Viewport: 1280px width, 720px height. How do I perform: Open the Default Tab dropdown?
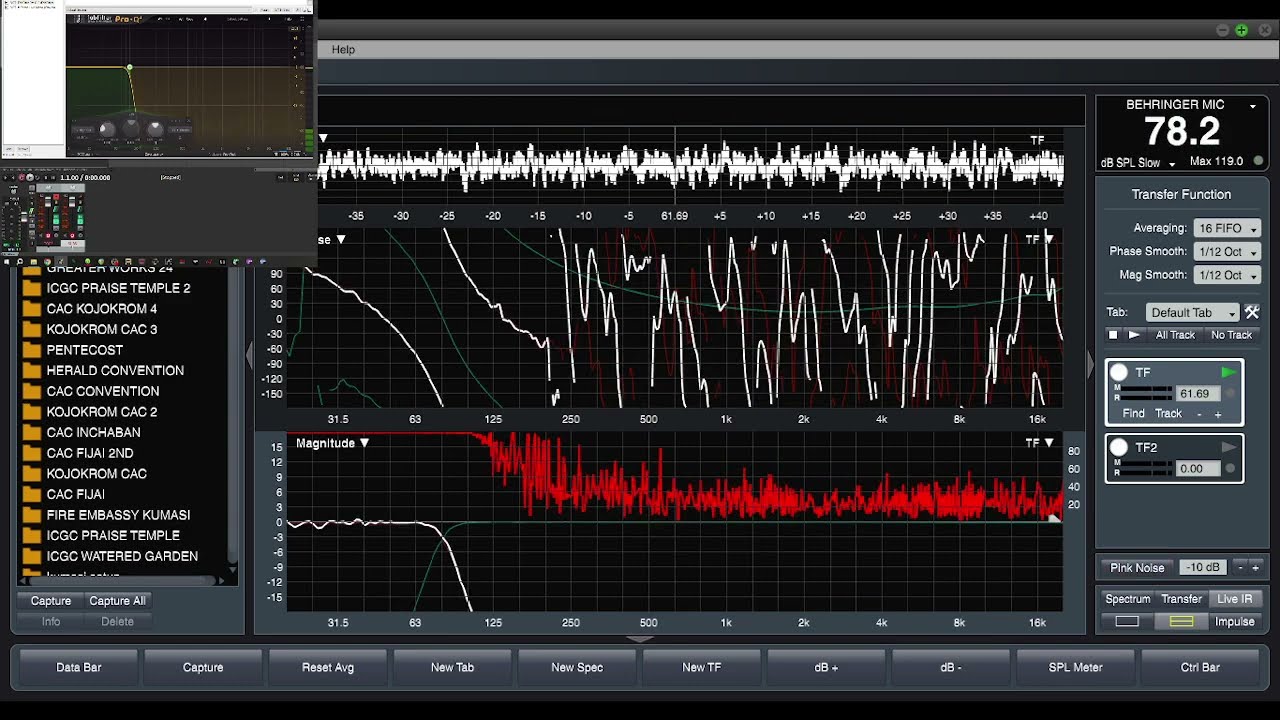[x=1193, y=312]
